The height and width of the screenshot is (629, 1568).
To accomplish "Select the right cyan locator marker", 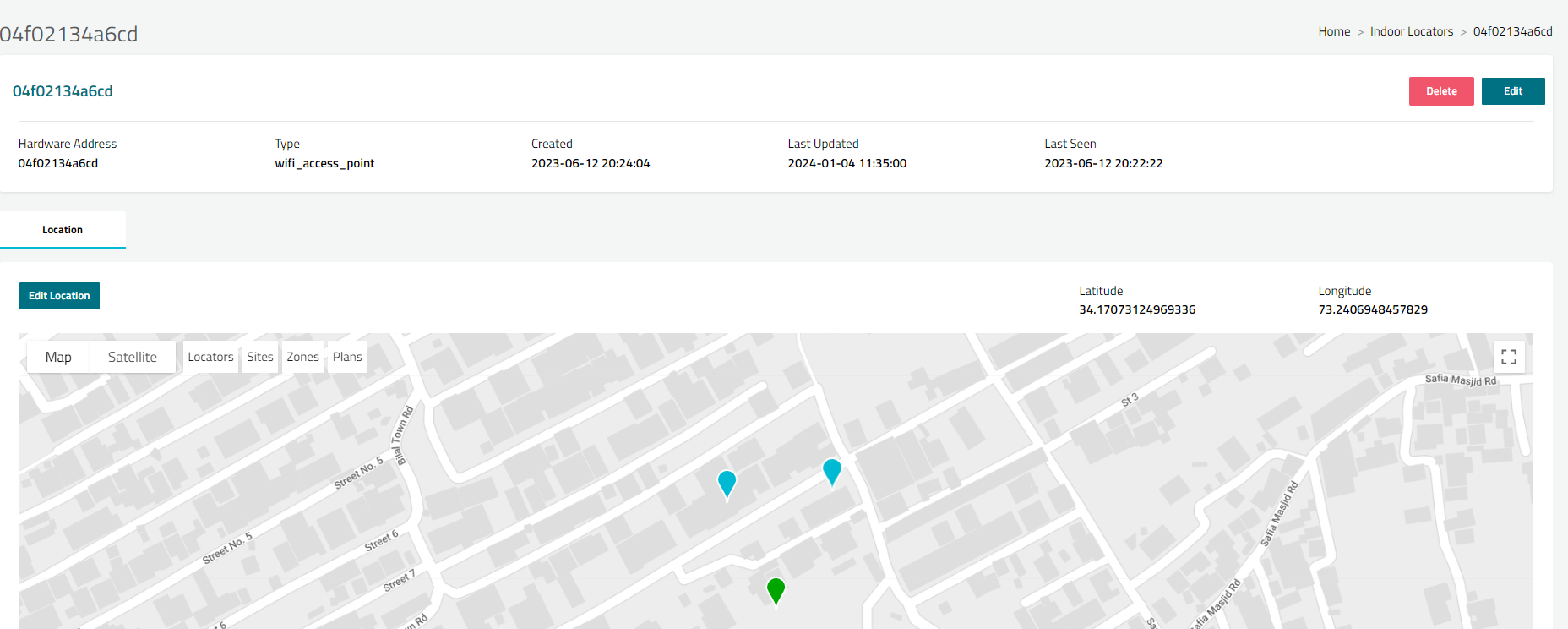I will [832, 470].
